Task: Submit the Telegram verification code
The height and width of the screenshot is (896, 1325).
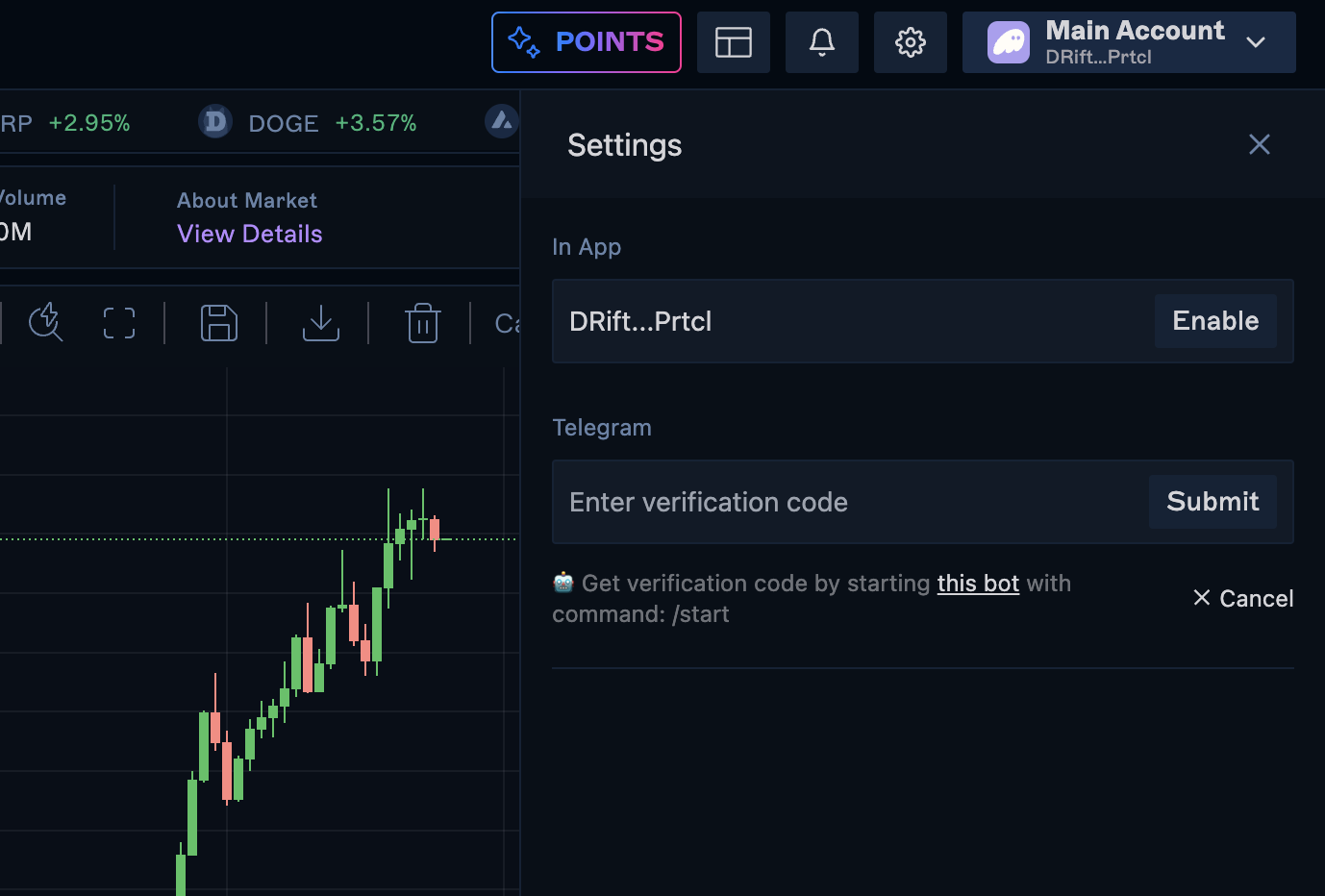Action: click(x=1212, y=502)
